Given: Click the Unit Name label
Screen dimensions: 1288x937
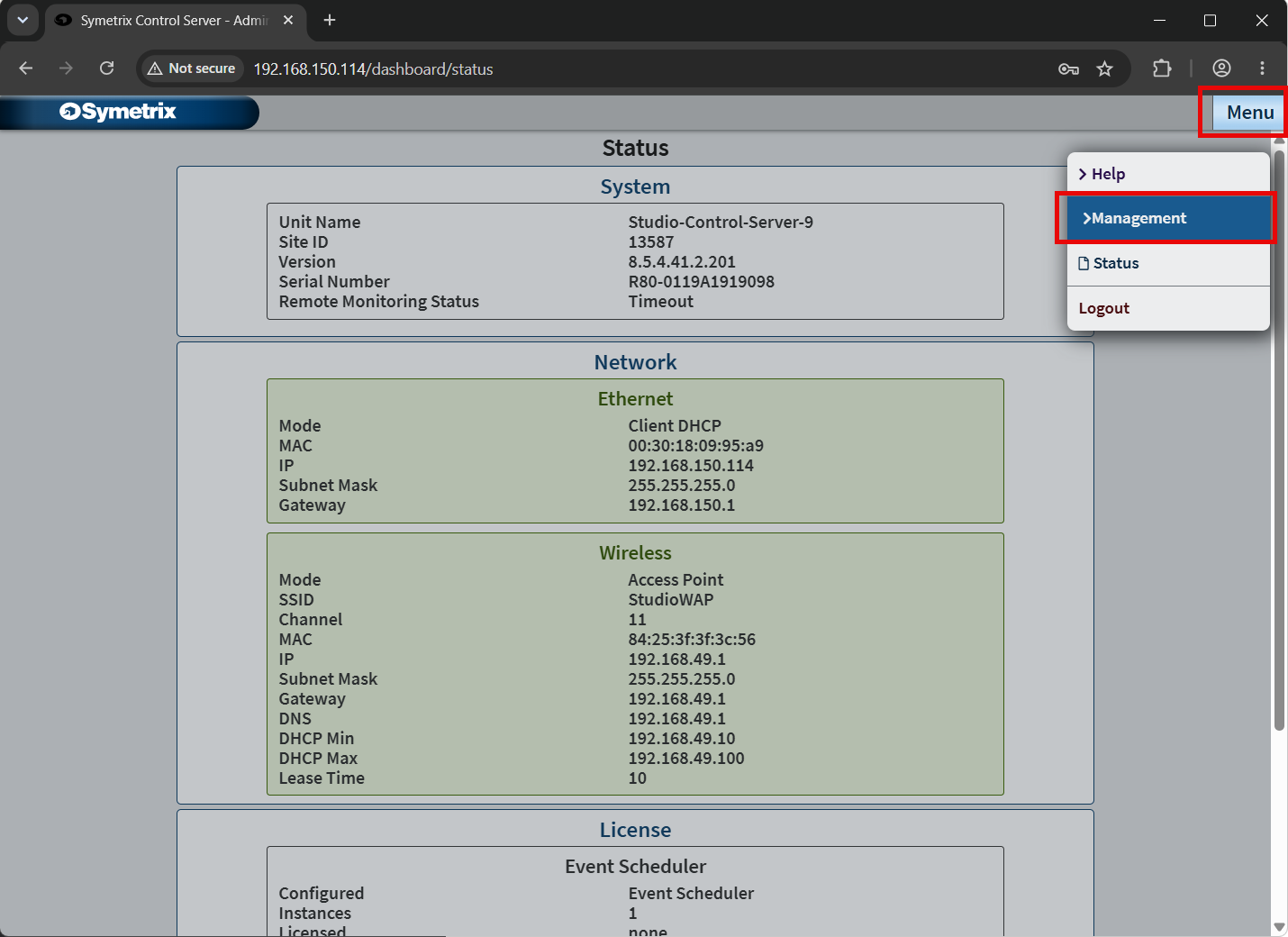Looking at the screenshot, I should [320, 222].
